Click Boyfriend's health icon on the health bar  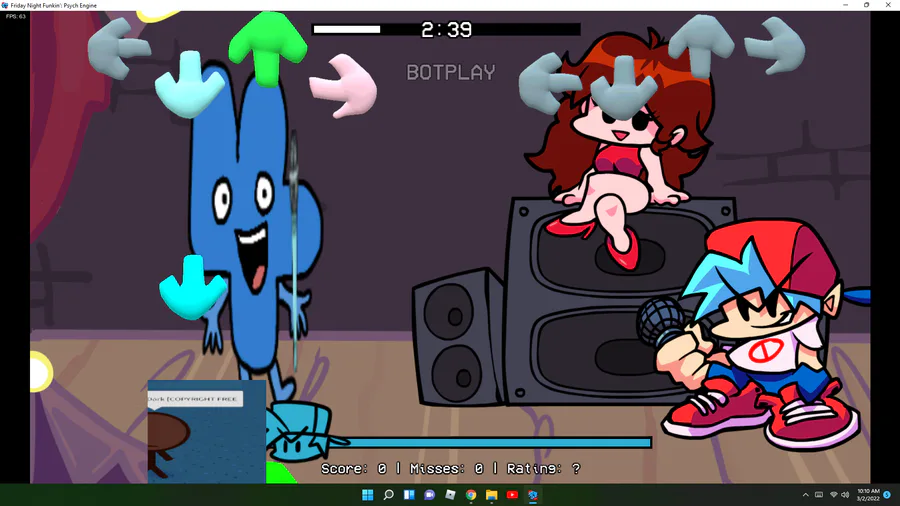[302, 432]
